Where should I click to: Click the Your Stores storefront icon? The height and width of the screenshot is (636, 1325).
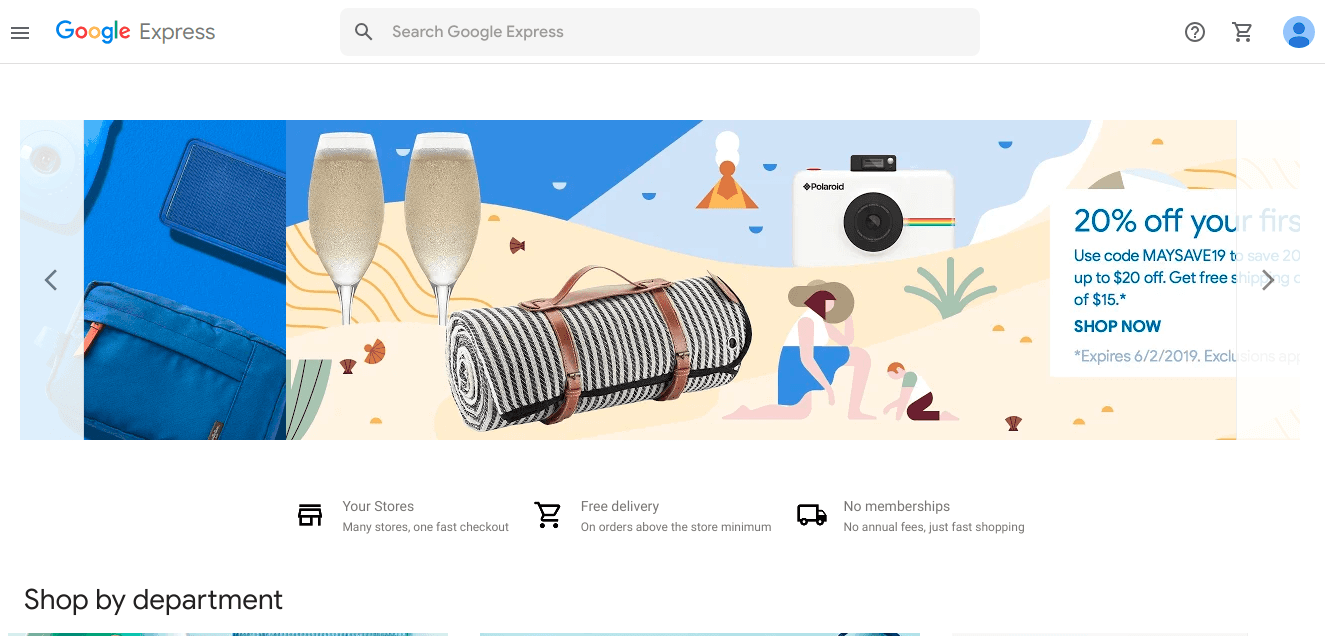310,514
